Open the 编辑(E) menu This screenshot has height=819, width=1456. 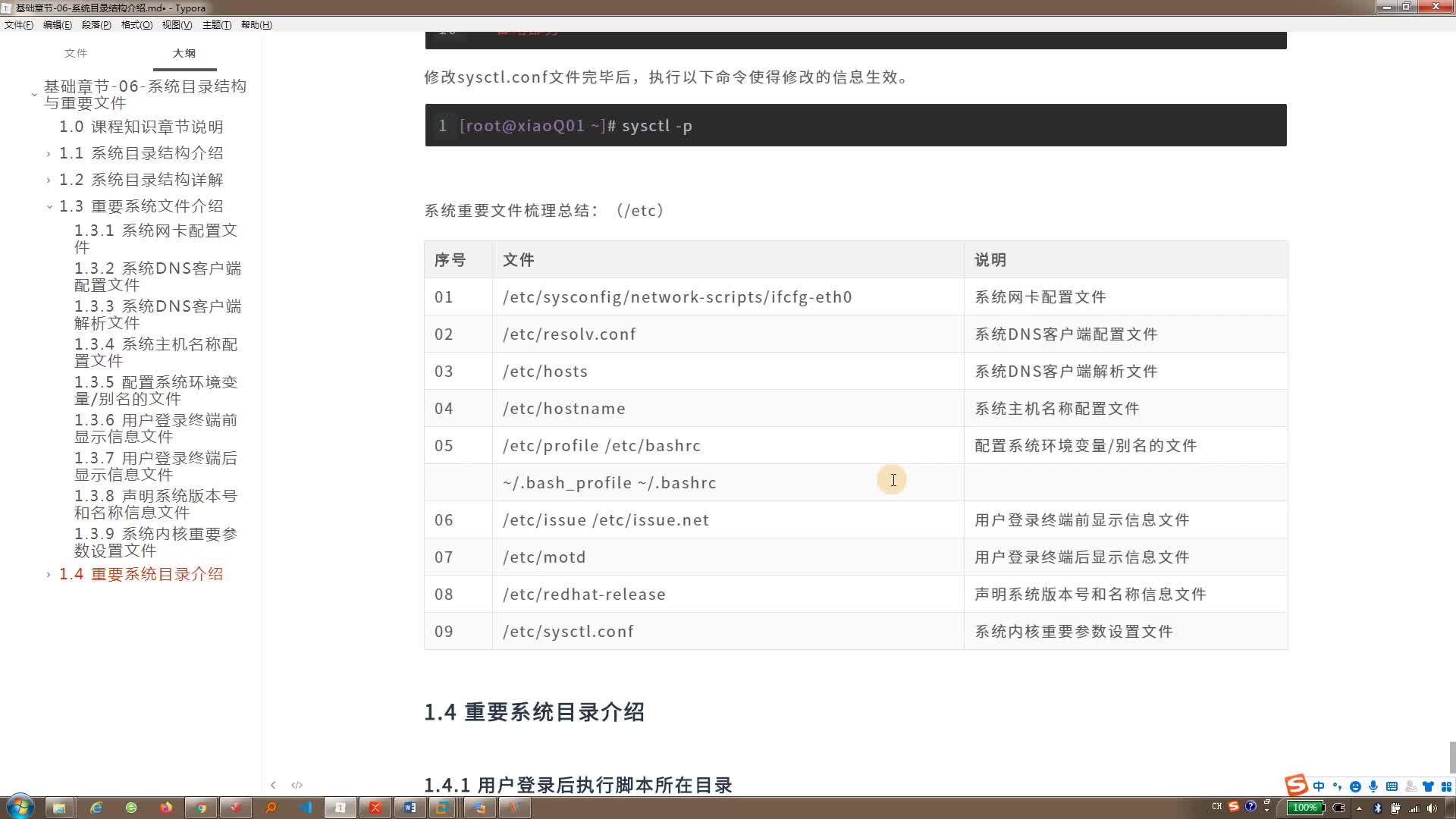(x=58, y=25)
